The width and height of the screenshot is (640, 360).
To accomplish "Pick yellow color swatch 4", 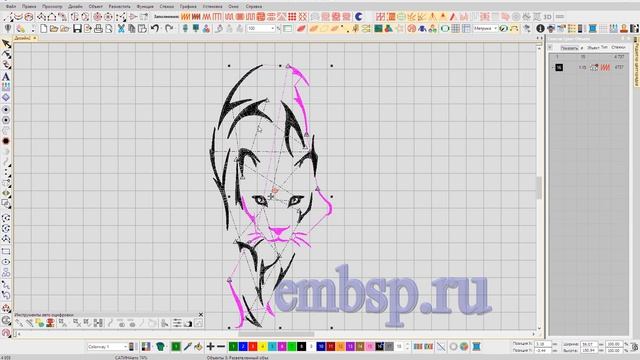I will point(262,347).
